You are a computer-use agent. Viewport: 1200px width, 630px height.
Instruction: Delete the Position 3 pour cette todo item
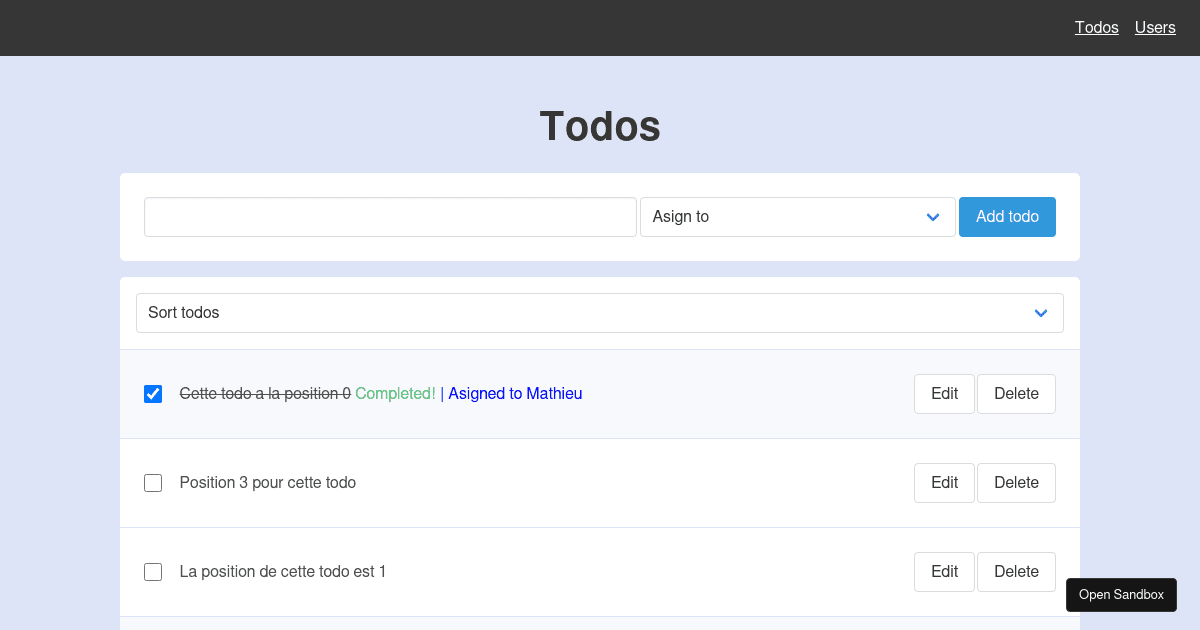pos(1016,483)
